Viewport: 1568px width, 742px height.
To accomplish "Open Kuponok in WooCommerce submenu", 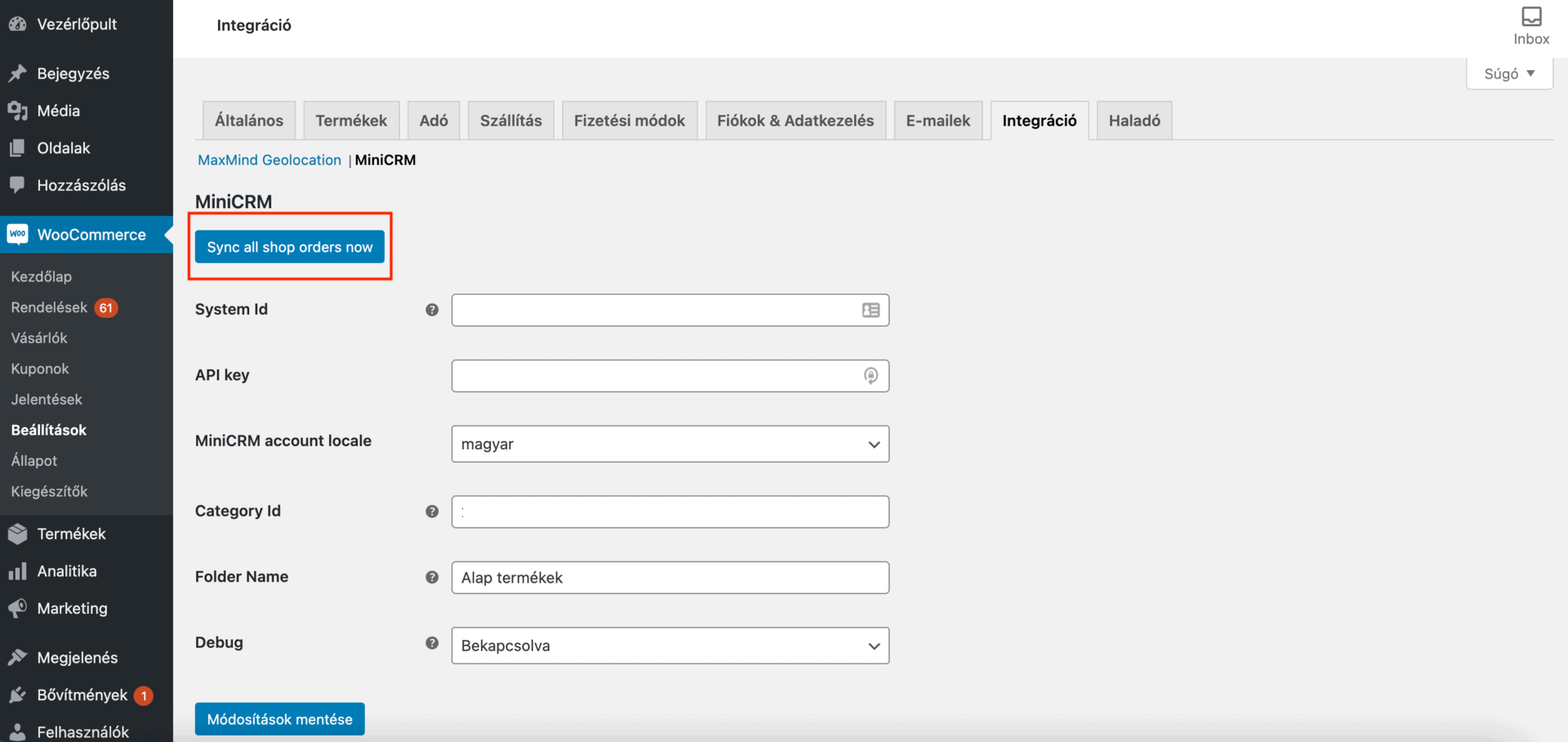I will (40, 369).
